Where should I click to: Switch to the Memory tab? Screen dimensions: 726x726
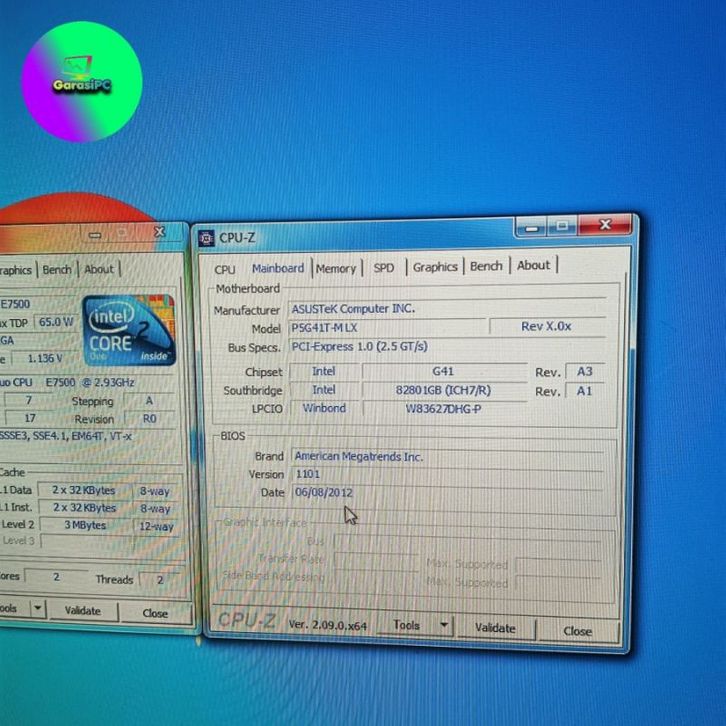[x=336, y=269]
